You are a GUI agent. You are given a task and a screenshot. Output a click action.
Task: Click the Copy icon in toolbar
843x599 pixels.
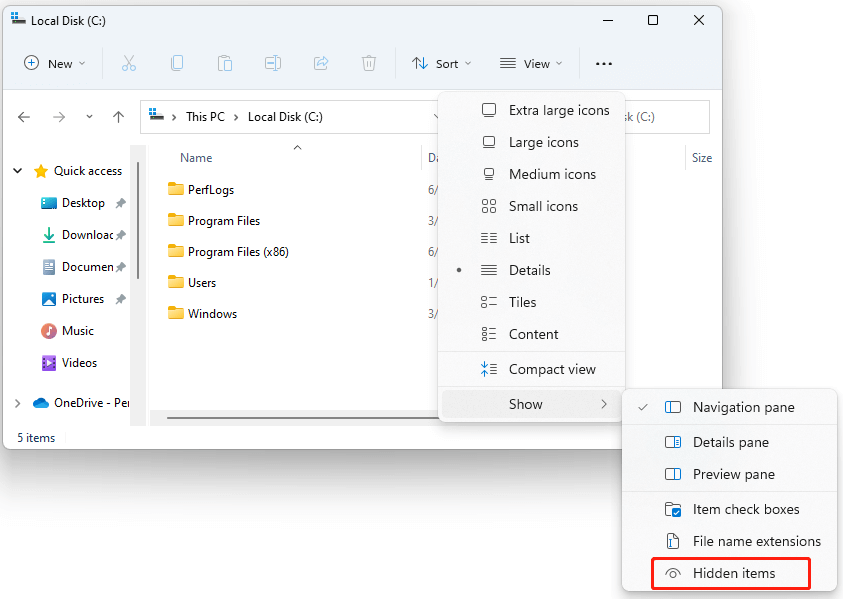177,63
